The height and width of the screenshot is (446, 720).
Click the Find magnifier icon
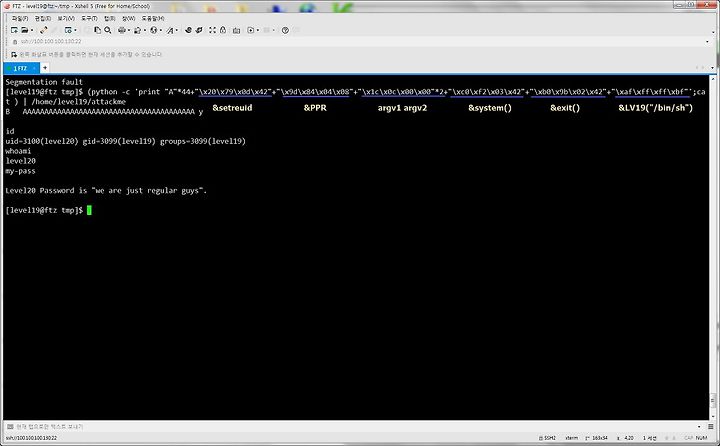coord(107,30)
